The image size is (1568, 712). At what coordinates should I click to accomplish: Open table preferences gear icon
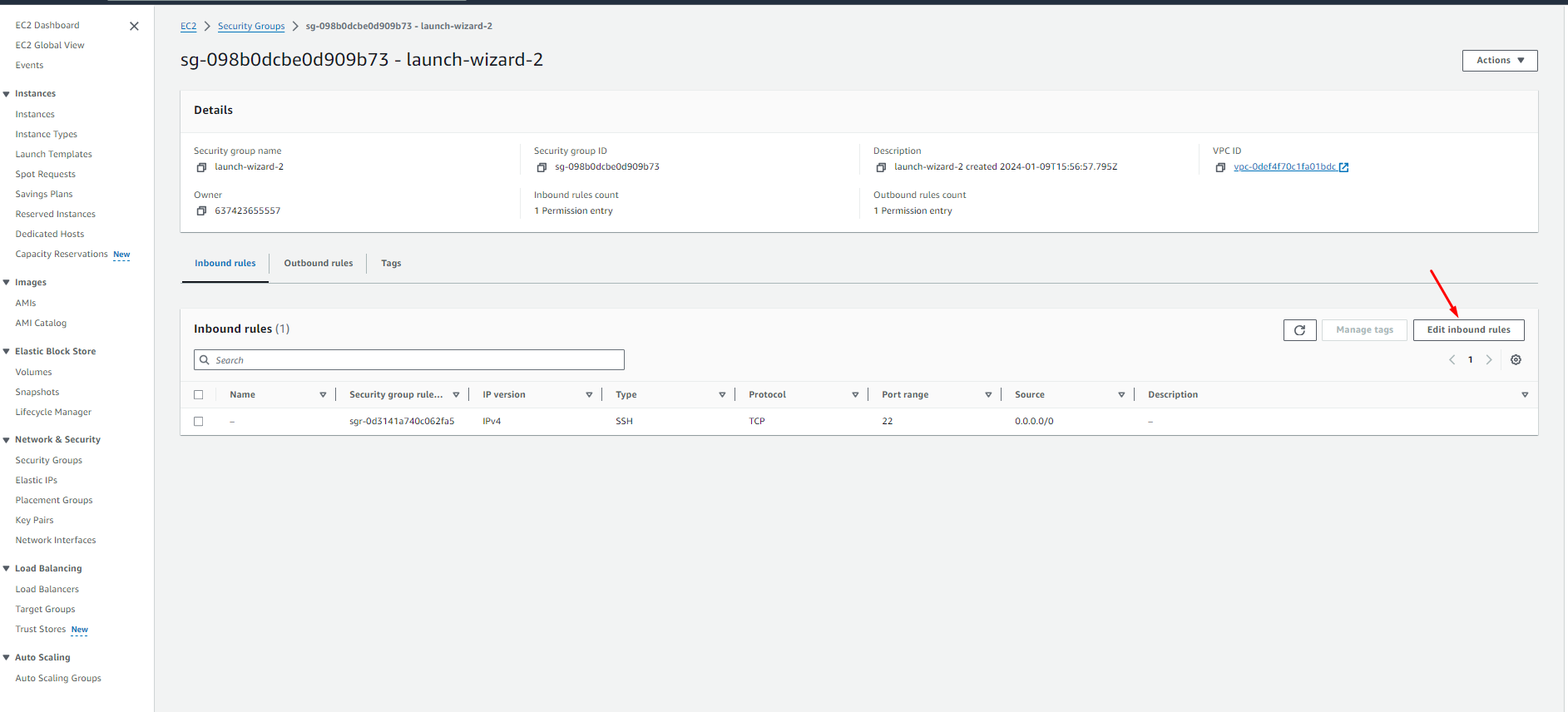tap(1516, 360)
